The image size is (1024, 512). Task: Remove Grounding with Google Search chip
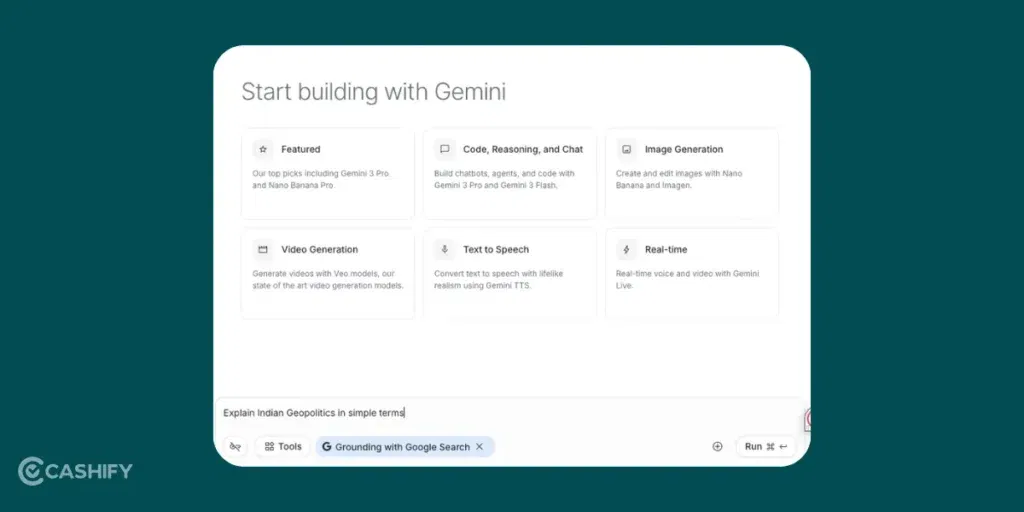tap(479, 447)
